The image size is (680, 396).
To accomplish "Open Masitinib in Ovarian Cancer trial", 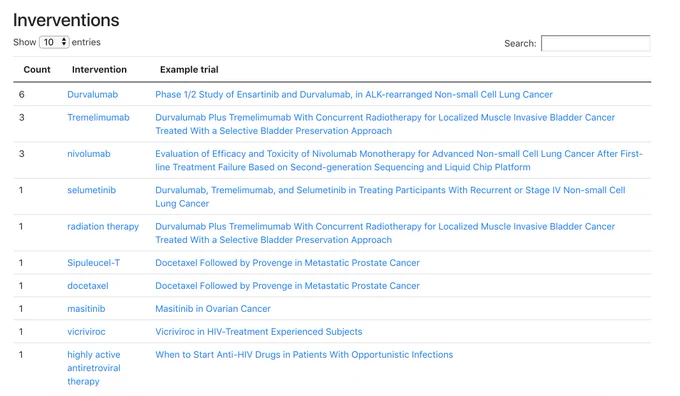I will point(213,309).
